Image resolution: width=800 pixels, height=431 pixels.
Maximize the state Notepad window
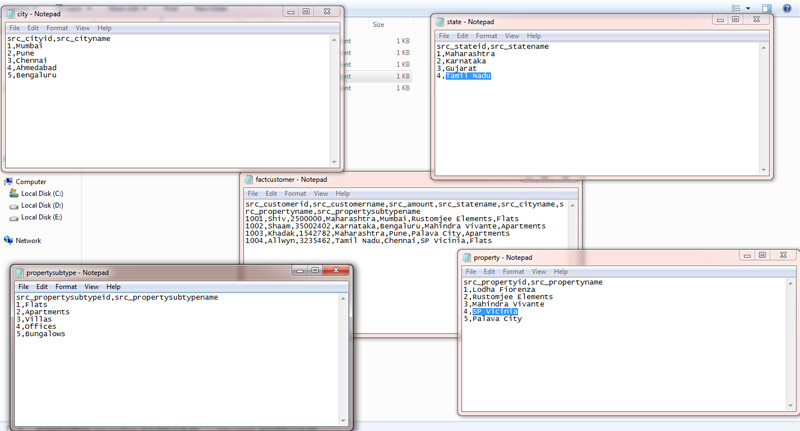coord(735,19)
